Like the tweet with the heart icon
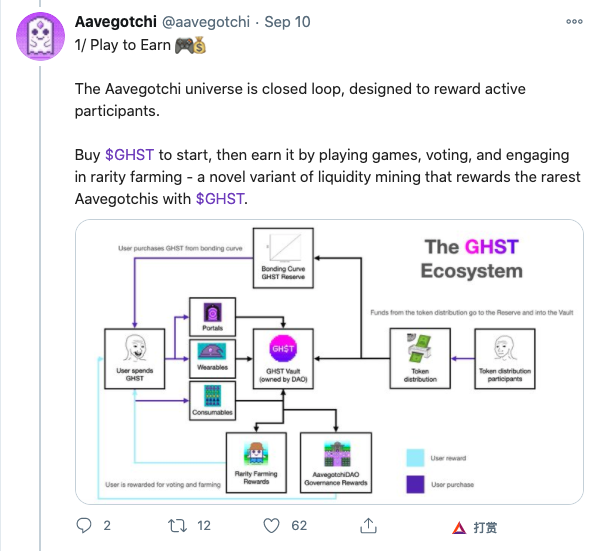Screen dimensions: 598x551 272,525
